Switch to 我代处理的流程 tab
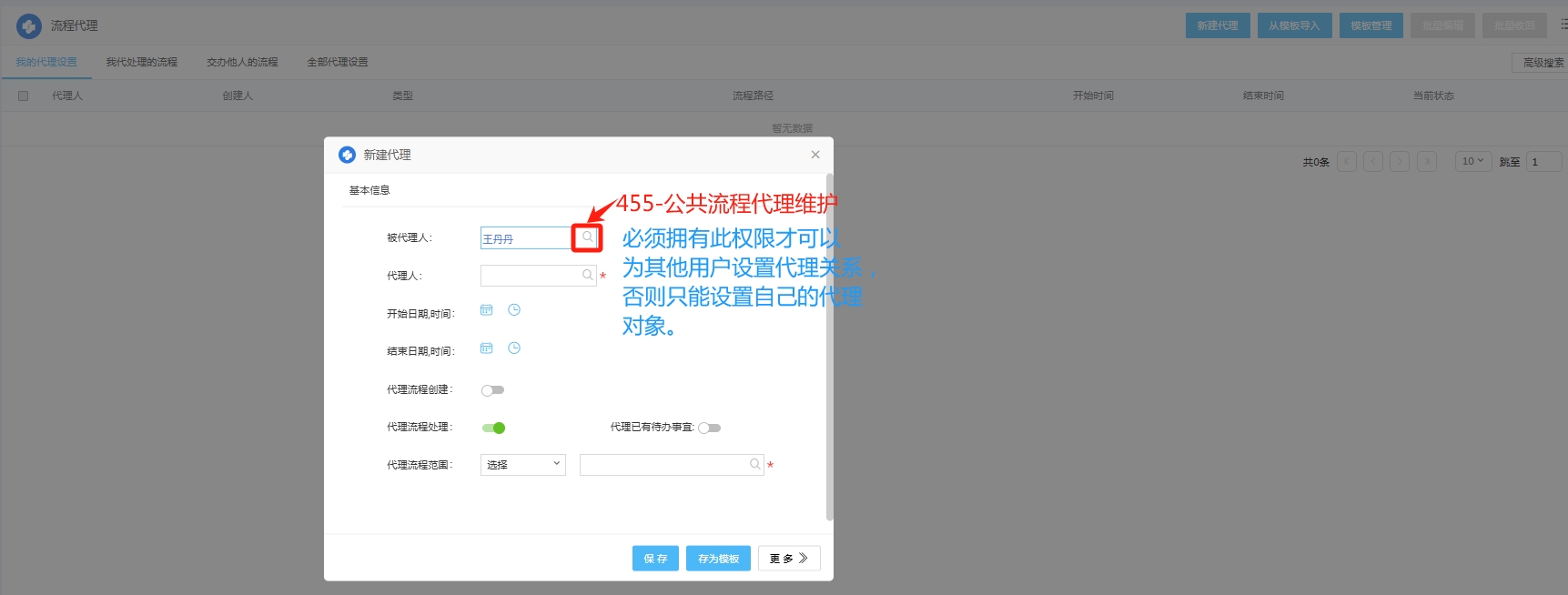This screenshot has width=1568, height=595. click(141, 62)
